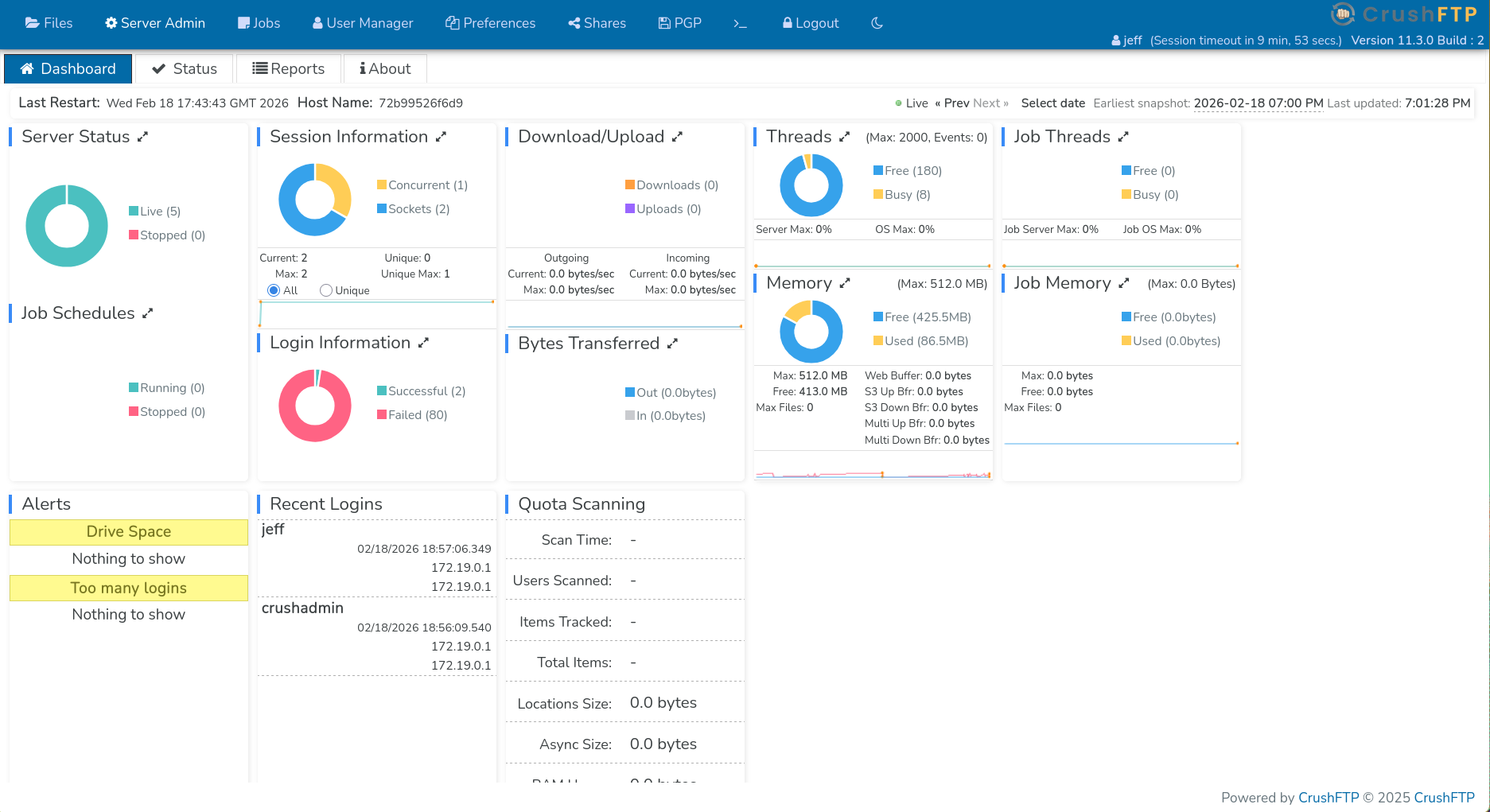Viewport: 1490px width, 812px height.
Task: Open the Files menu
Action: point(49,23)
